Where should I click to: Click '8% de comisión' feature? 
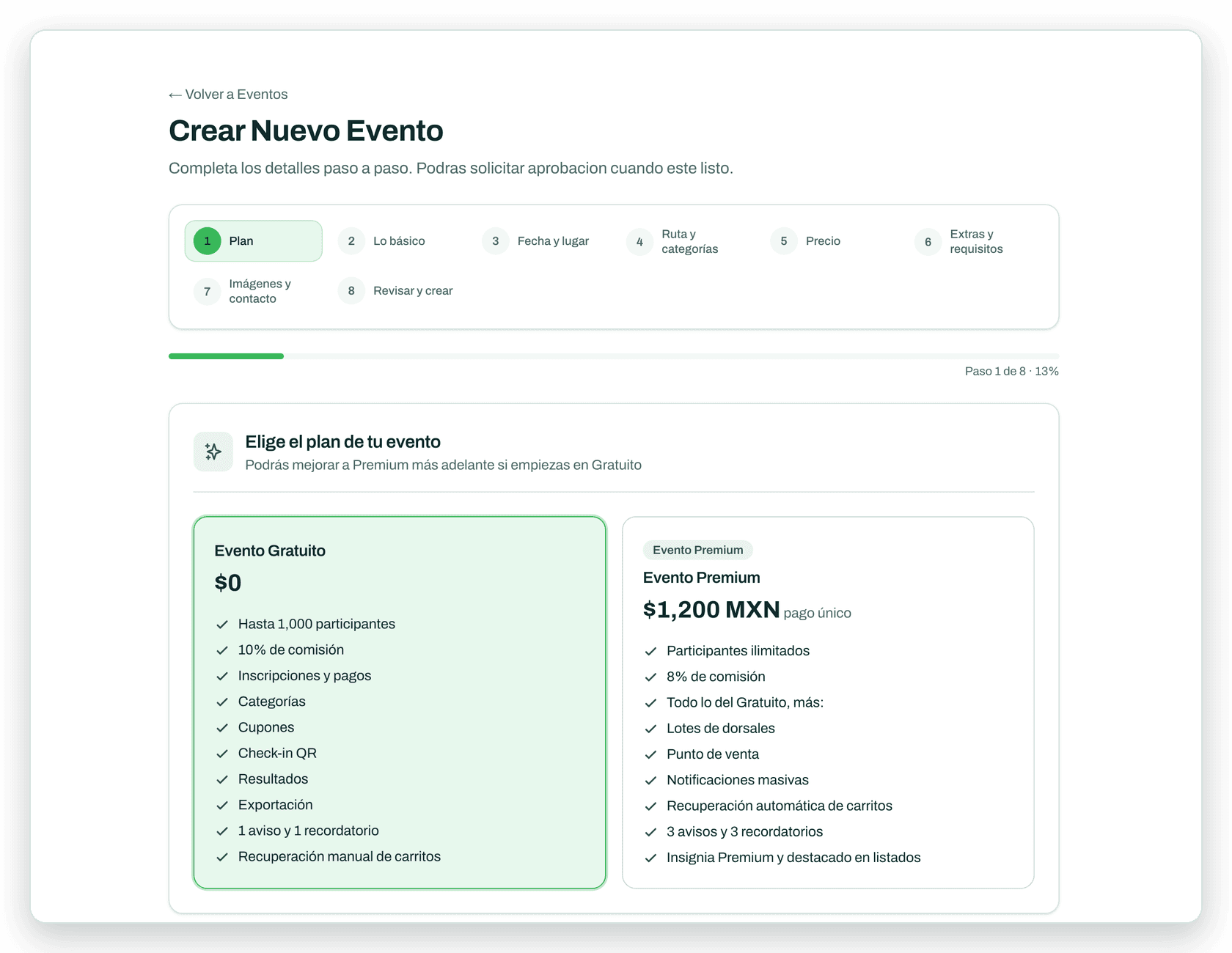pyautogui.click(x=716, y=677)
